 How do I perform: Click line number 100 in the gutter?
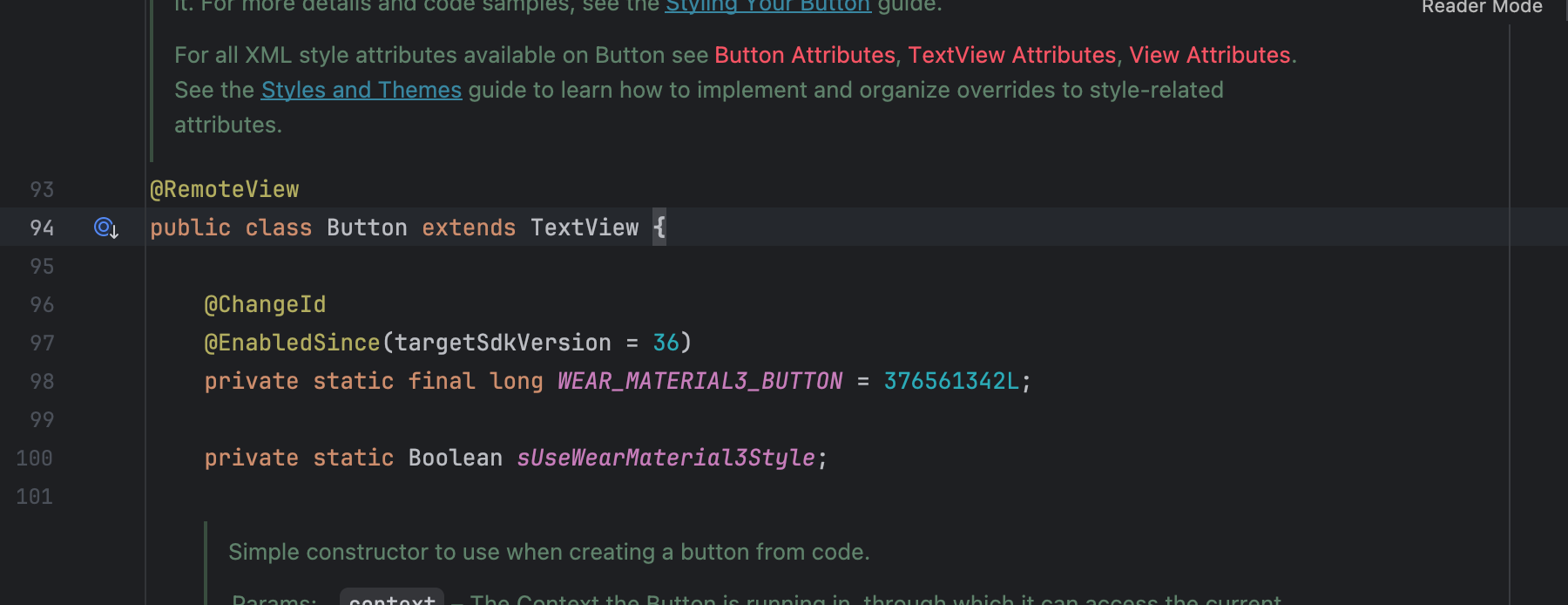point(35,458)
